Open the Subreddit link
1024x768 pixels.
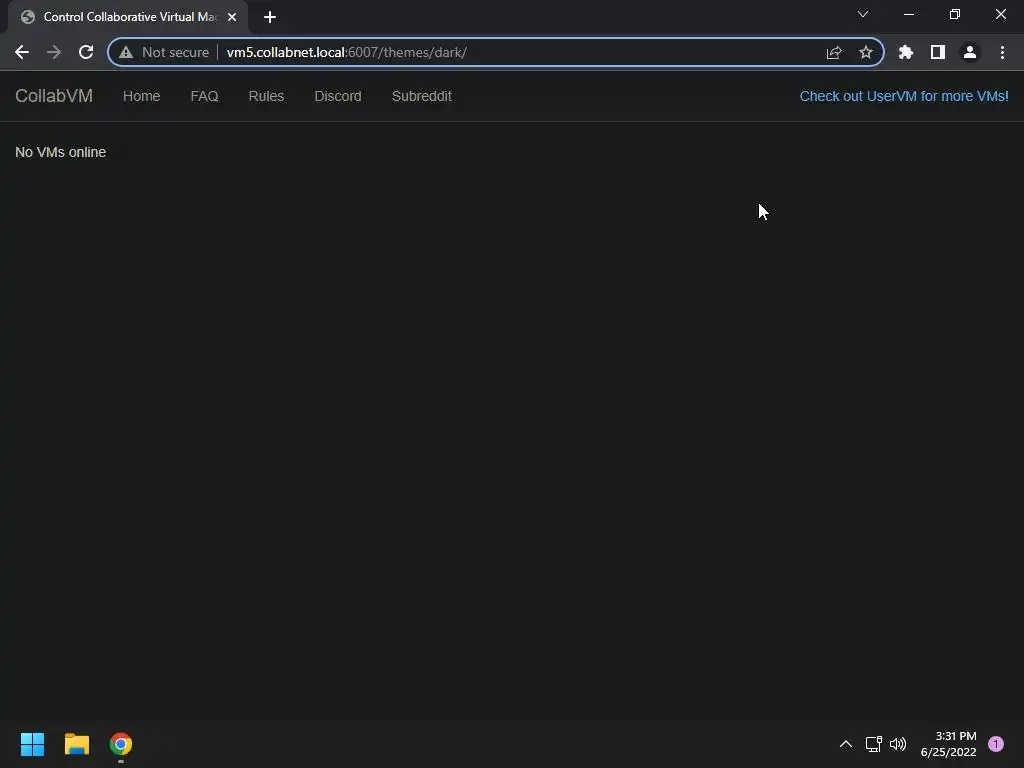click(422, 96)
